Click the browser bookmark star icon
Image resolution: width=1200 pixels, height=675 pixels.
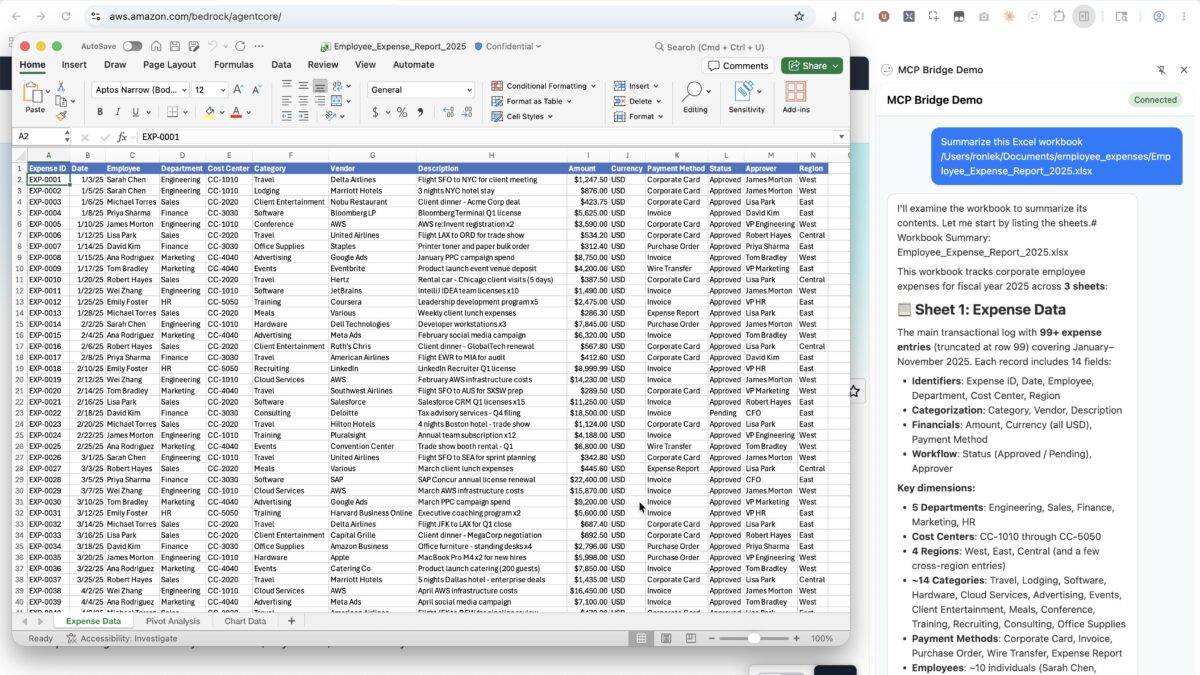(x=799, y=16)
